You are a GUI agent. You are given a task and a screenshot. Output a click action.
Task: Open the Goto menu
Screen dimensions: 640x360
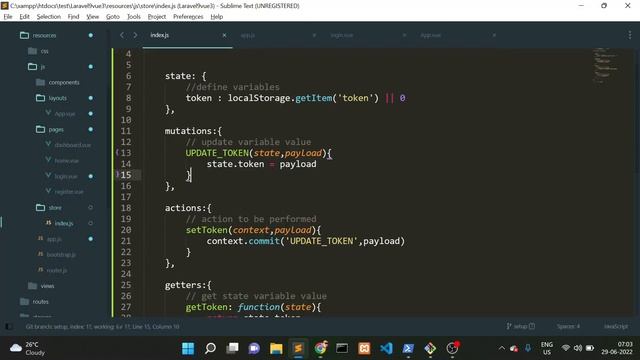click(113, 17)
